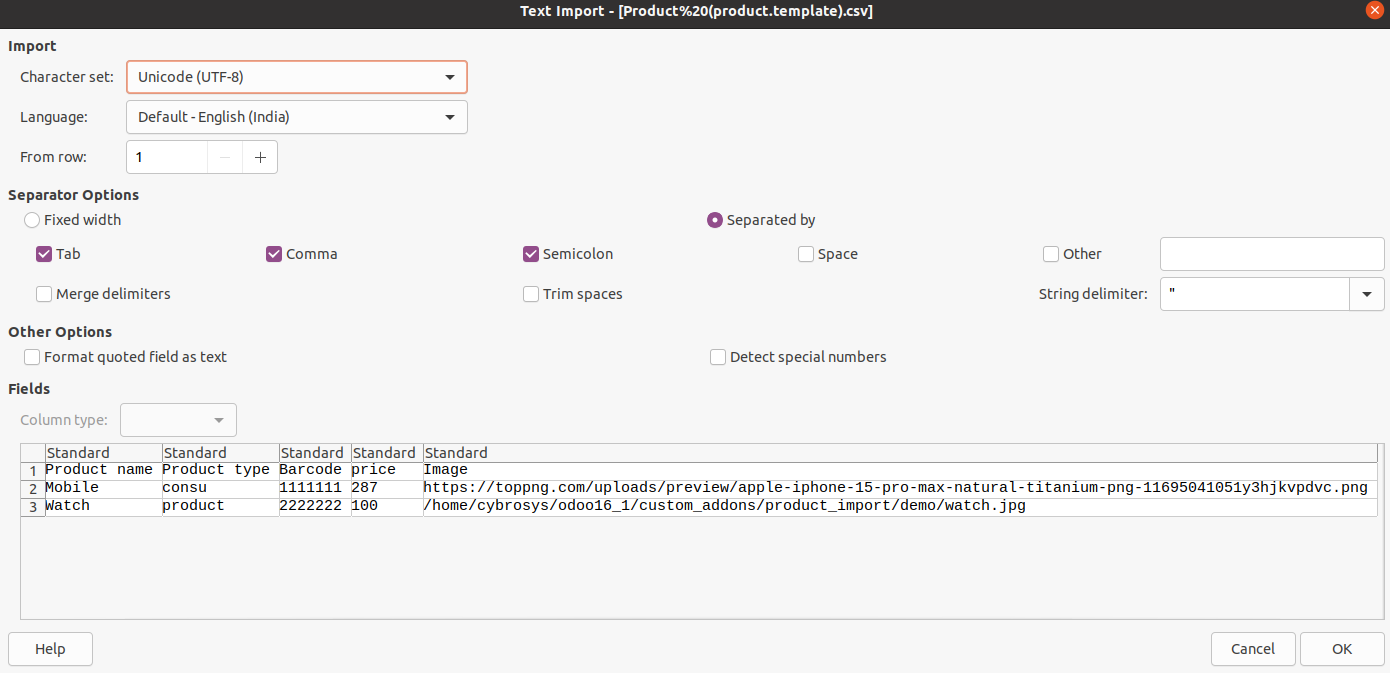Enable Merge delimiters checkbox
1390x673 pixels.
coord(44,294)
